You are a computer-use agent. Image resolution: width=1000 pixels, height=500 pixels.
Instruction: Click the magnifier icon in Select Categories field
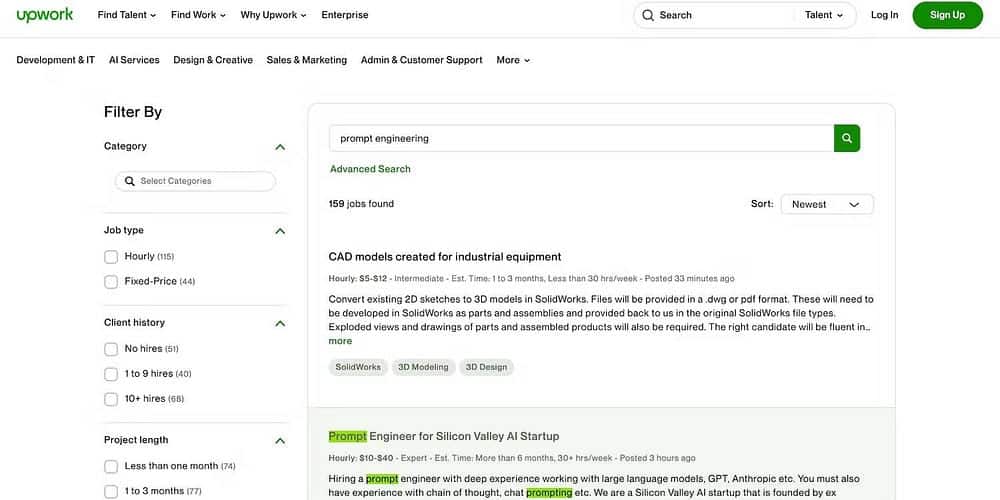(129, 181)
